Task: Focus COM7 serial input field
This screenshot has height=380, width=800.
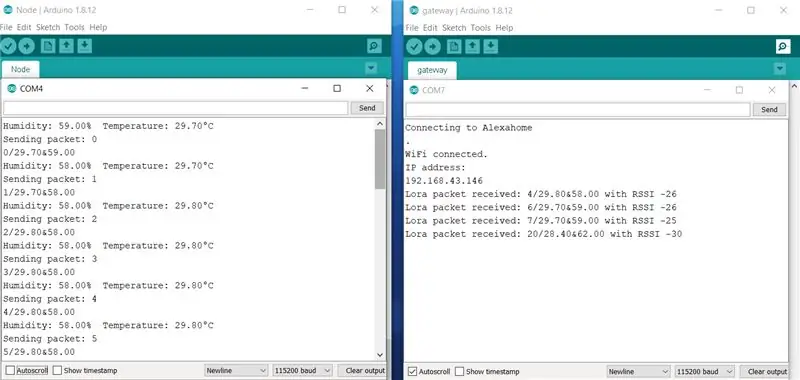Action: [x=578, y=109]
